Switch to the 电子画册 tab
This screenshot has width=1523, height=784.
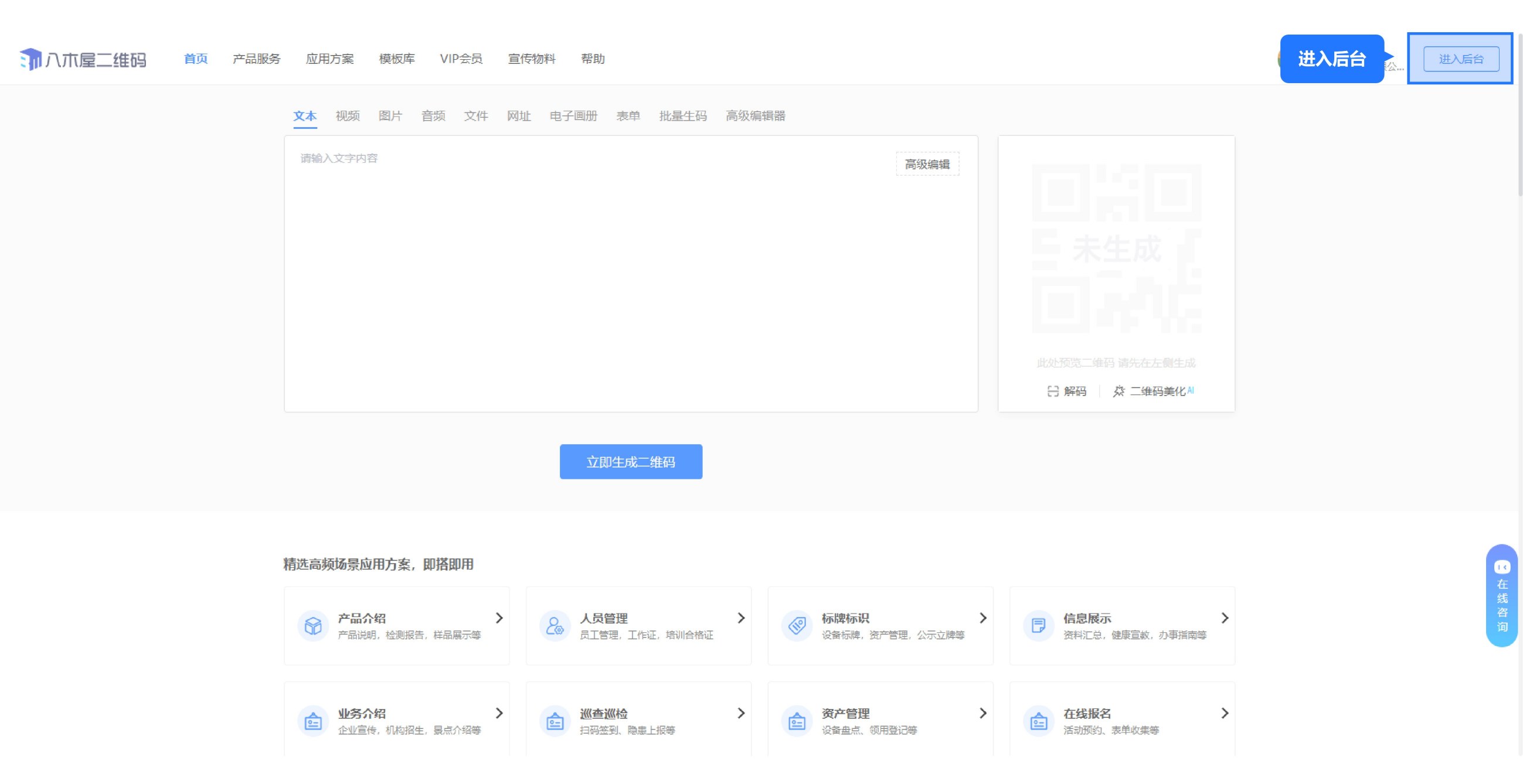click(x=573, y=116)
